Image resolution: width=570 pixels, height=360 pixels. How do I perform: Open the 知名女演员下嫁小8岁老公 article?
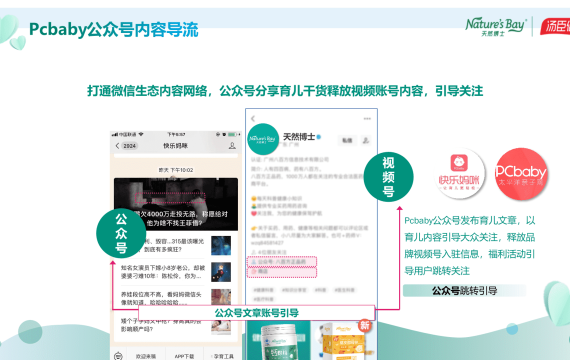176,272
